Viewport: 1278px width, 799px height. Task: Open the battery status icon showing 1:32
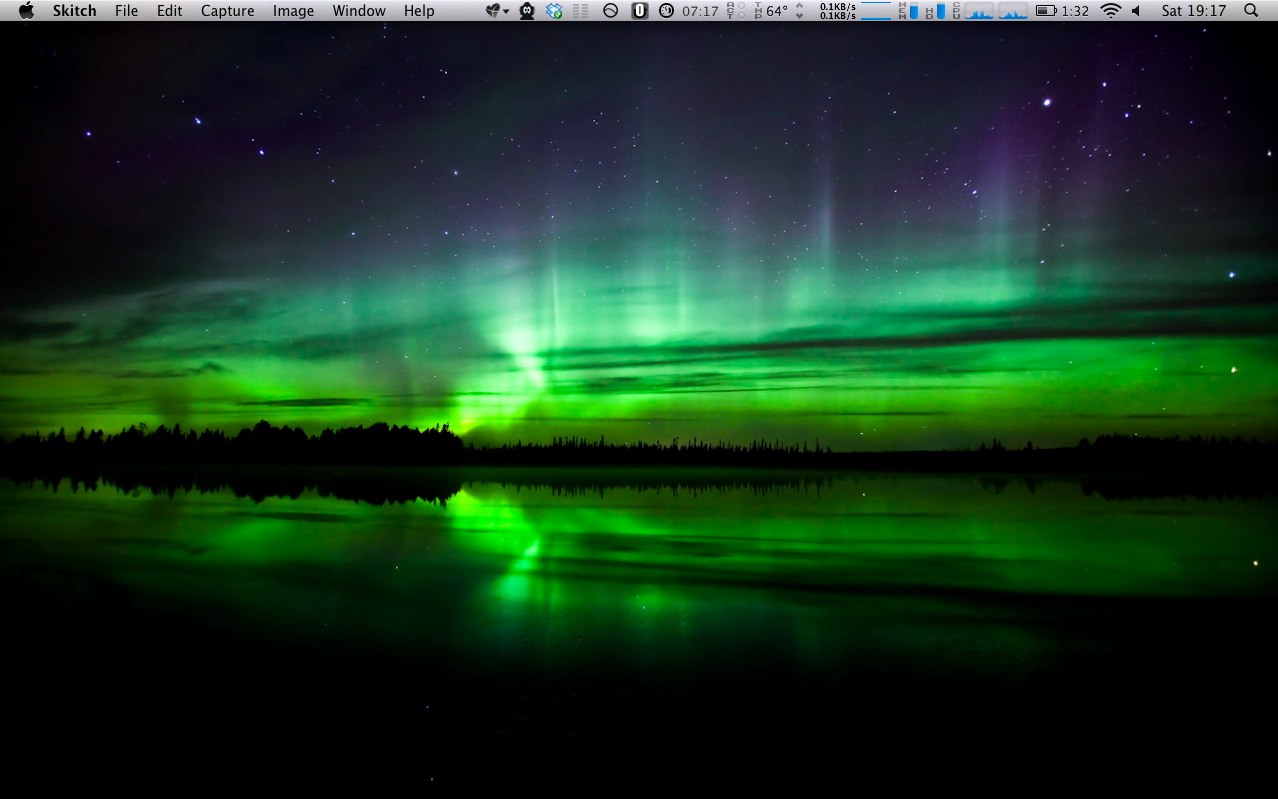point(1062,11)
